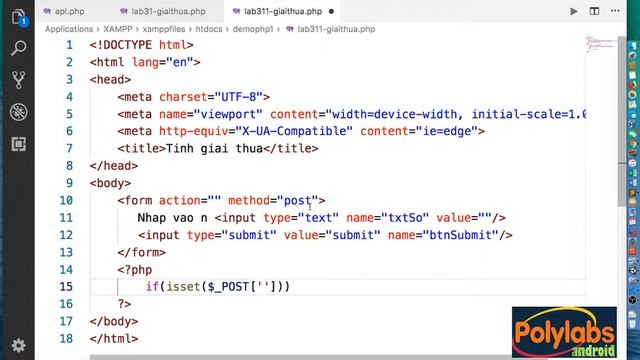
Task: Click the isset function name
Action: (x=183, y=287)
